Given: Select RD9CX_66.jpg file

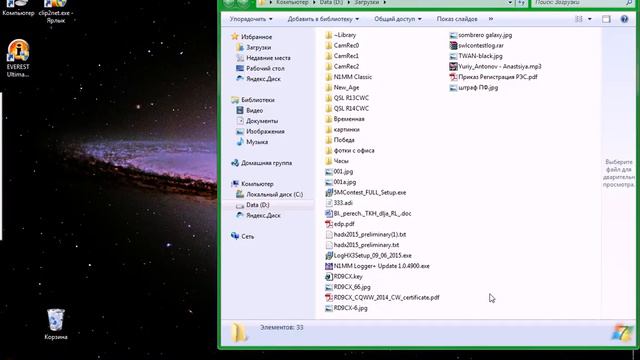Looking at the screenshot, I should 348,287.
